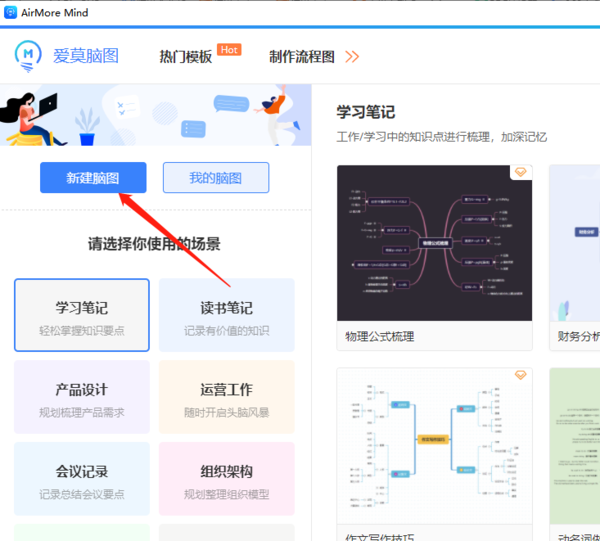Select the 读书笔记 scene card
Screen dimensions: 600x541
[226, 316]
